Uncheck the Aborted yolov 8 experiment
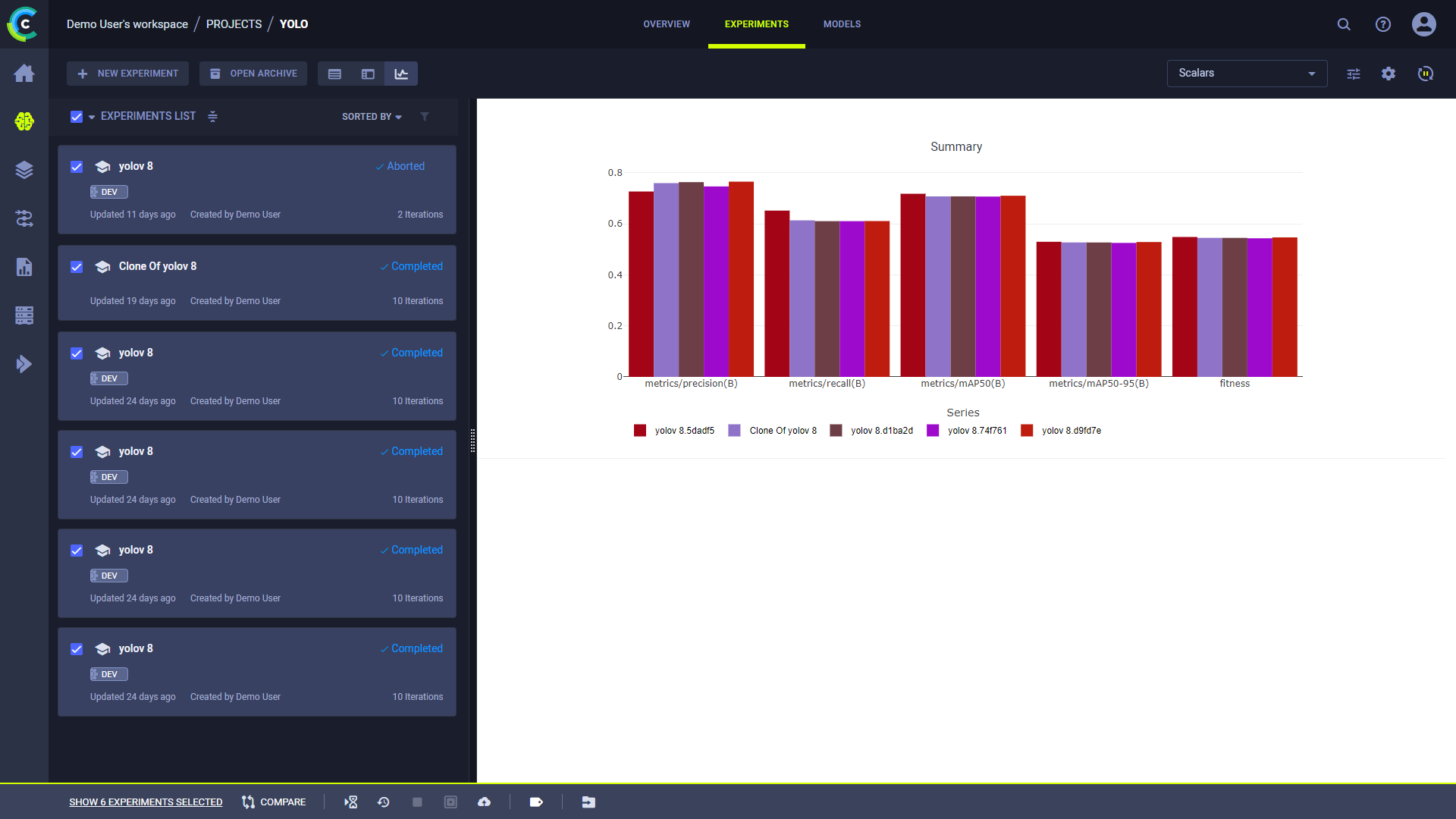1456x819 pixels. [x=77, y=167]
